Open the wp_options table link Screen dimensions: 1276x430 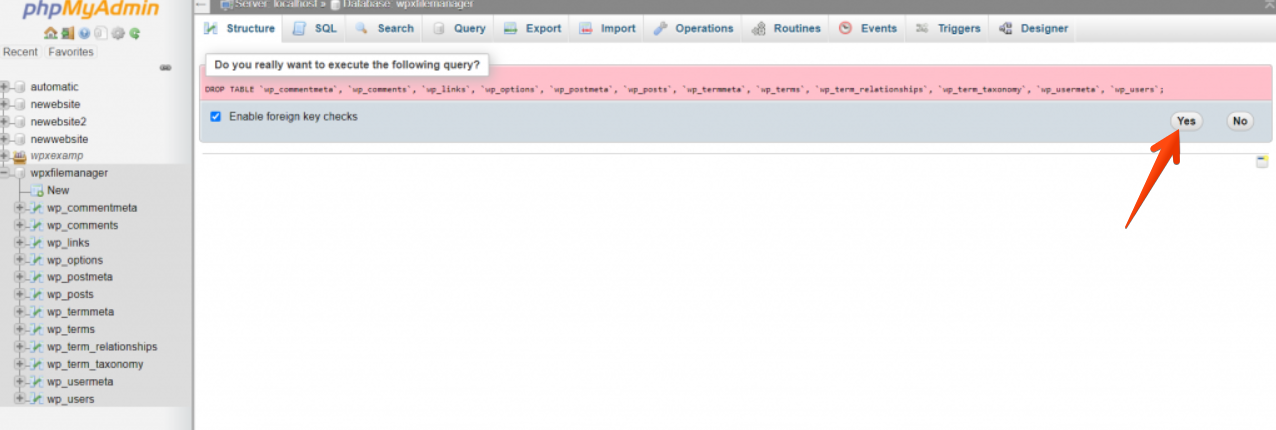[75, 260]
